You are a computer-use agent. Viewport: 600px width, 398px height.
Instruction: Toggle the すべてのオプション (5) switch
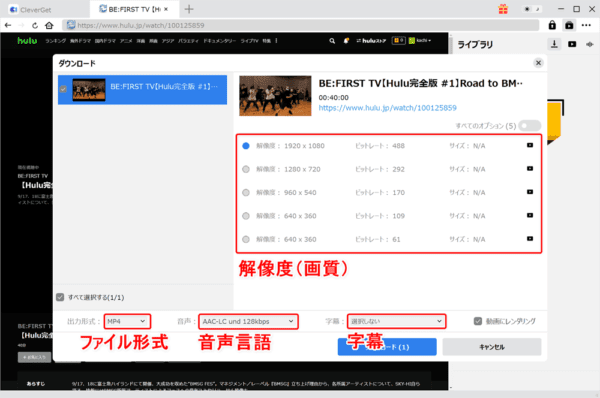click(x=530, y=126)
